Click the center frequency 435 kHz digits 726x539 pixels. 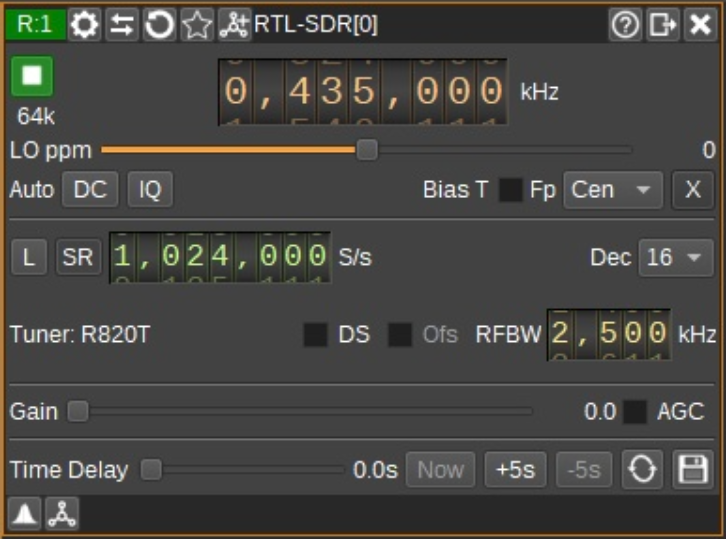coord(363,92)
